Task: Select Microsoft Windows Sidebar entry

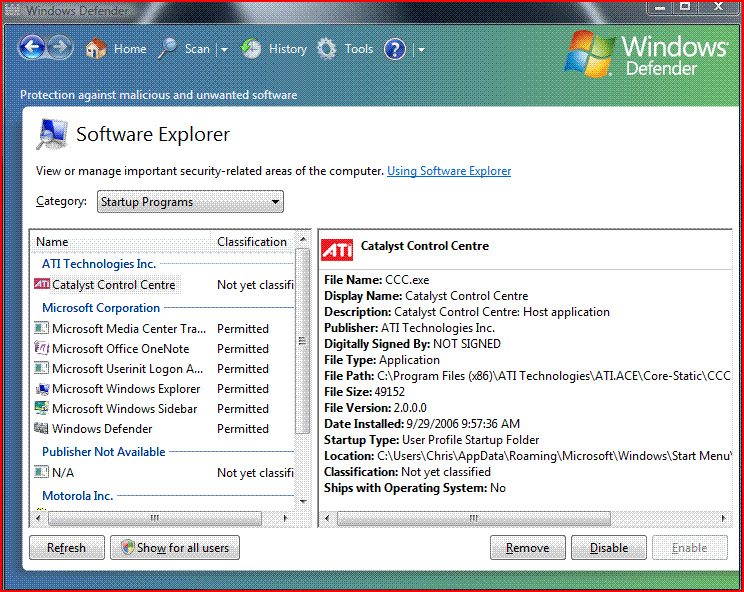Action: click(124, 408)
